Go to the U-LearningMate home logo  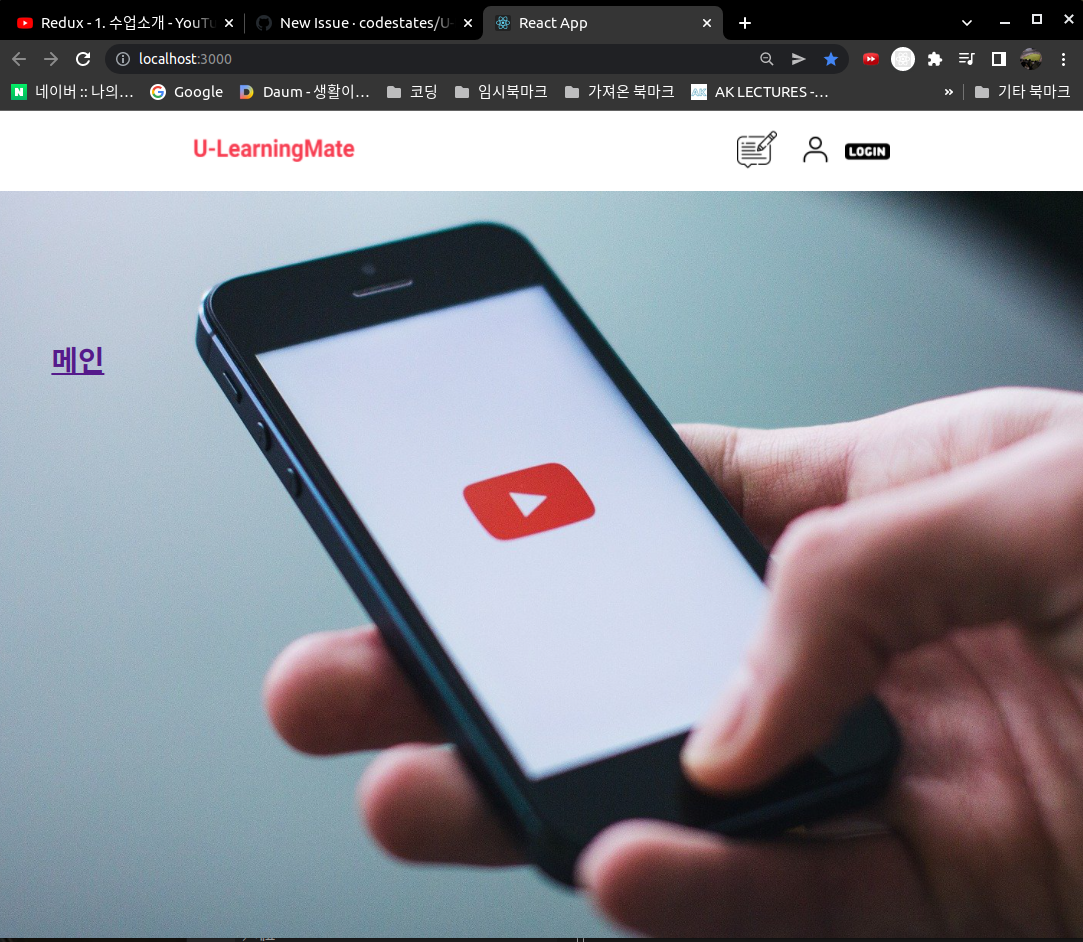pos(274,149)
